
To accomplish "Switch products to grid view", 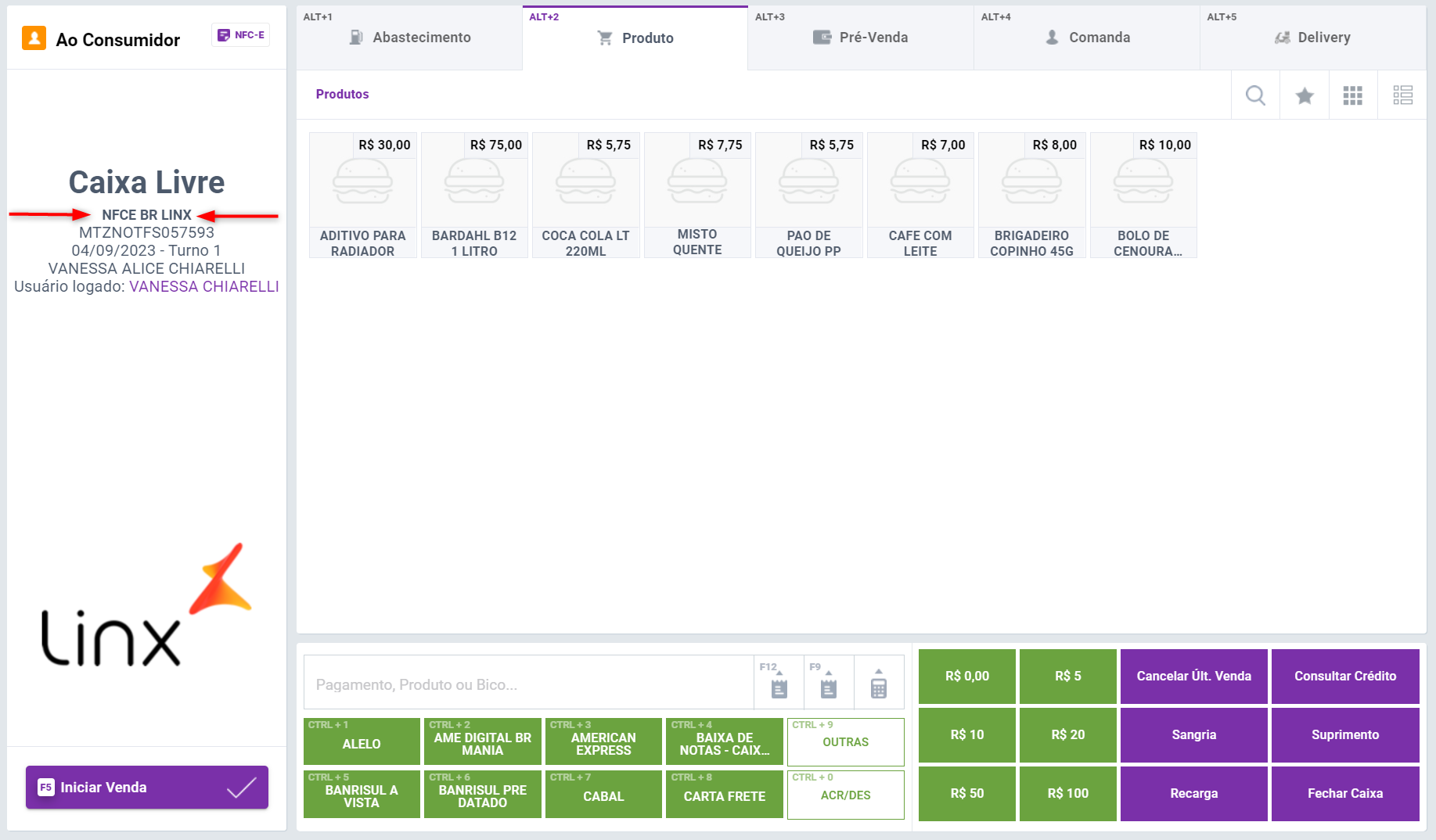I will pos(1353,95).
